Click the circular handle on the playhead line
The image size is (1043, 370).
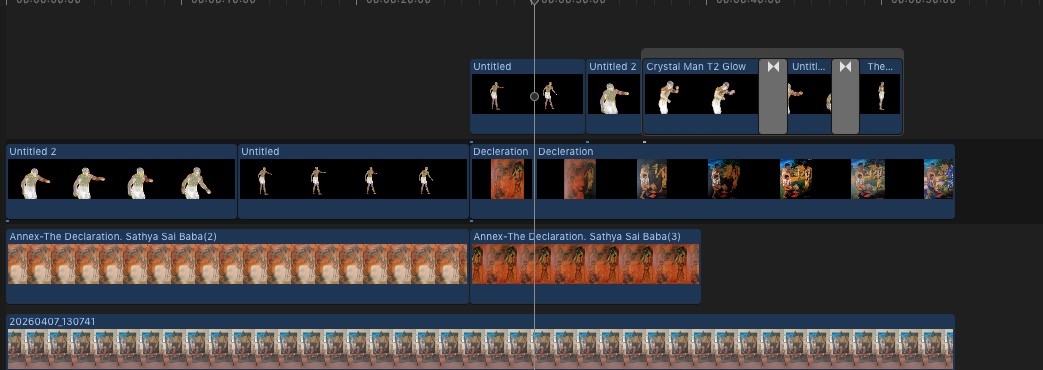(x=534, y=96)
